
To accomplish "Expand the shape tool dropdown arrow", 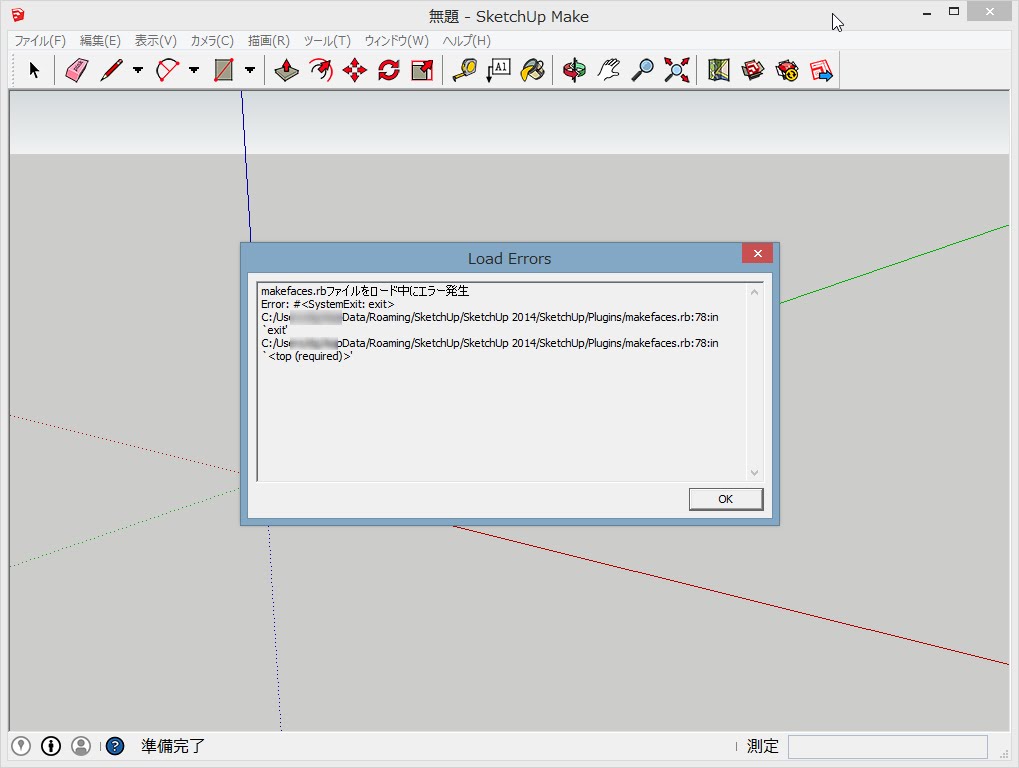I will click(x=250, y=70).
